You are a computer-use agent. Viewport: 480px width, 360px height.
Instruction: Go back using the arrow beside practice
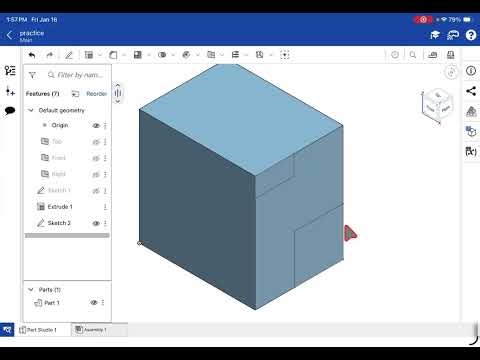[x=10, y=35]
